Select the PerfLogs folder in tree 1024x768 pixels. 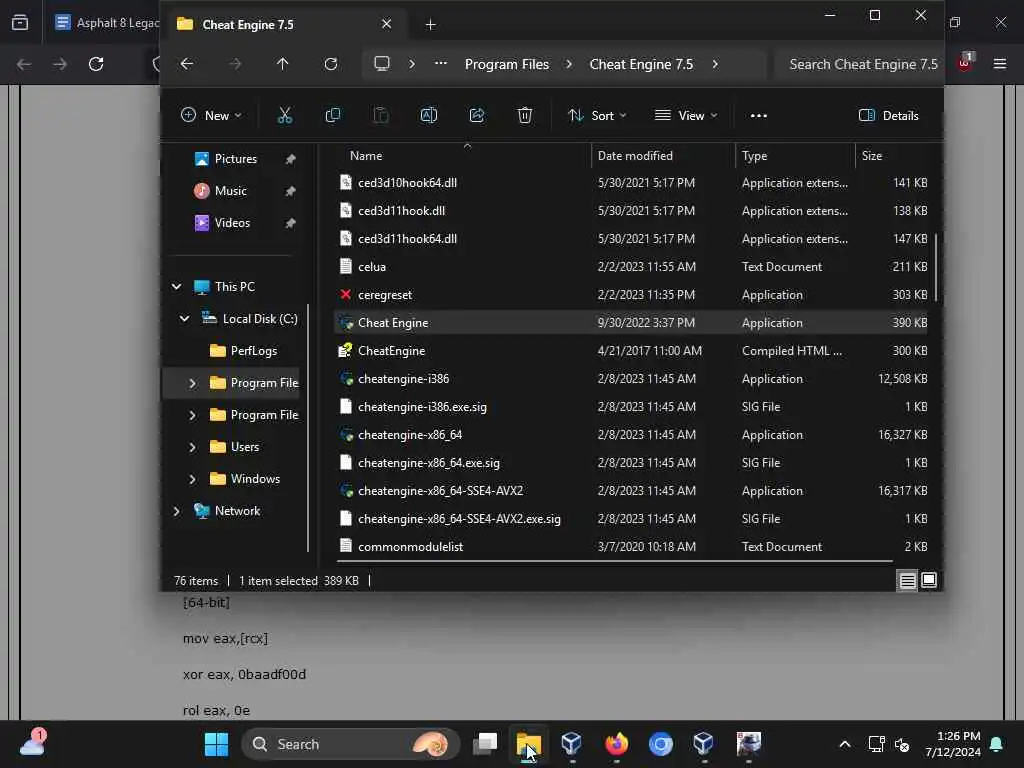253,351
